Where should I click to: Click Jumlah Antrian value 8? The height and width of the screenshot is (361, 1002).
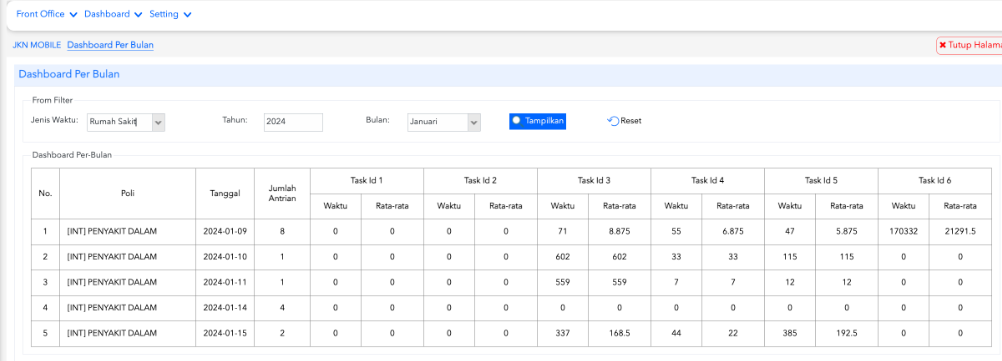[282, 231]
